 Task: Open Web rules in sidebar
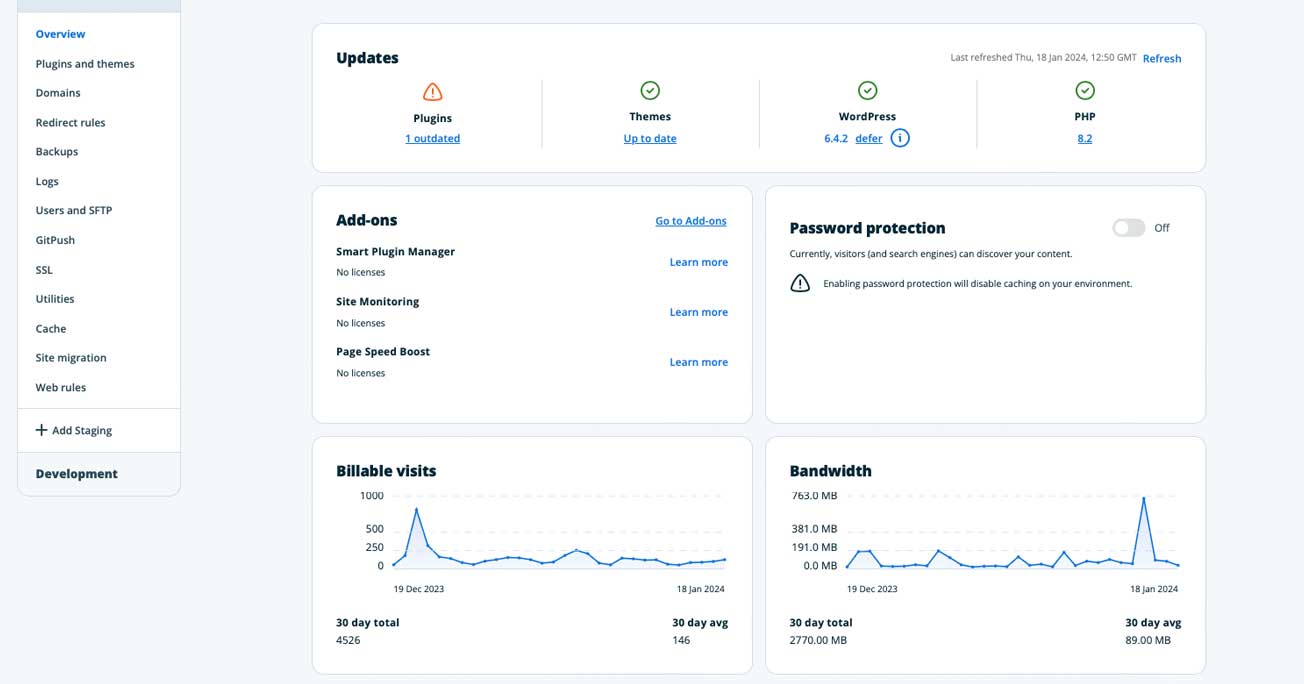pos(61,388)
